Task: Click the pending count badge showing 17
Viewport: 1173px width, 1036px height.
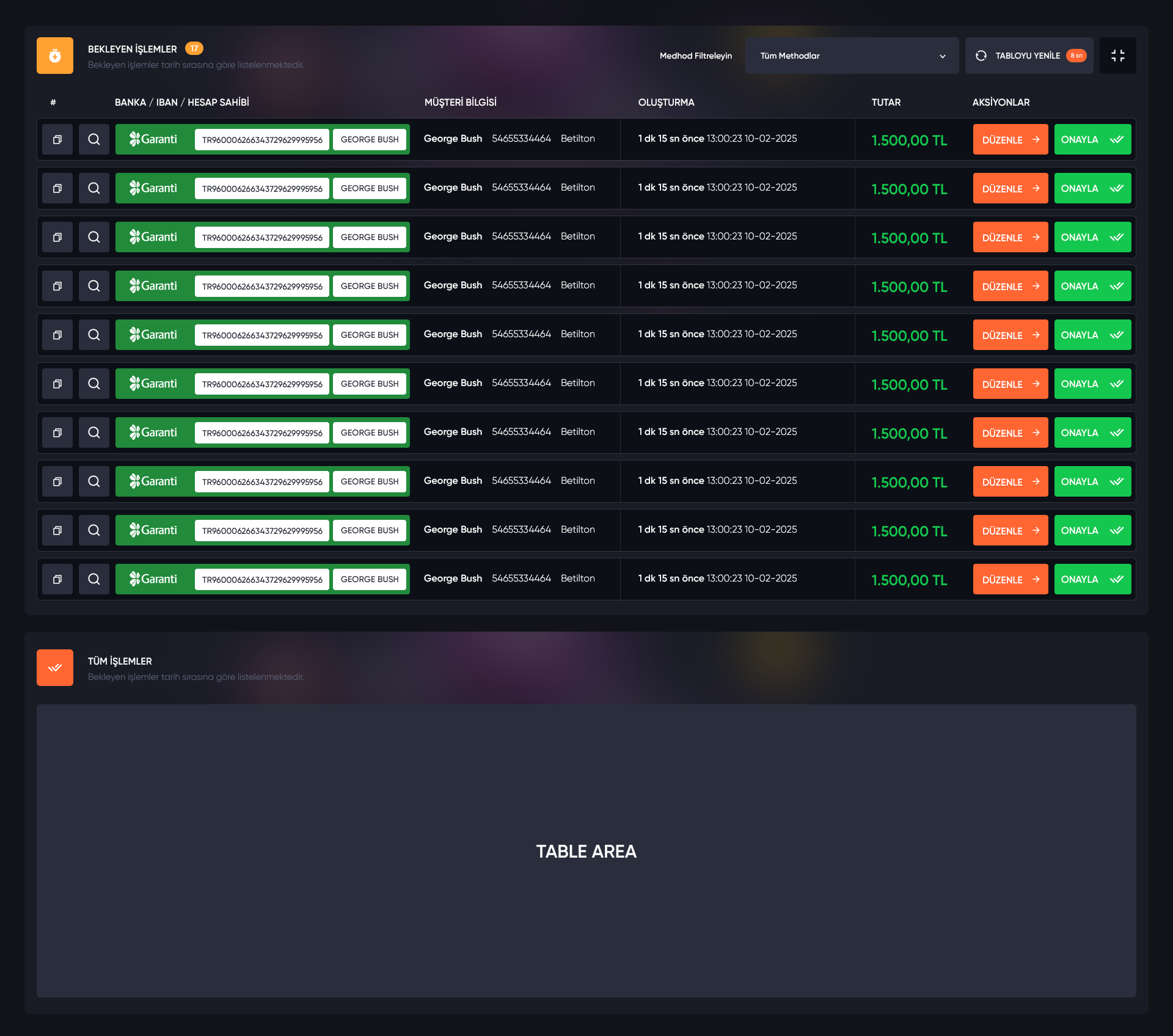Action: point(194,48)
